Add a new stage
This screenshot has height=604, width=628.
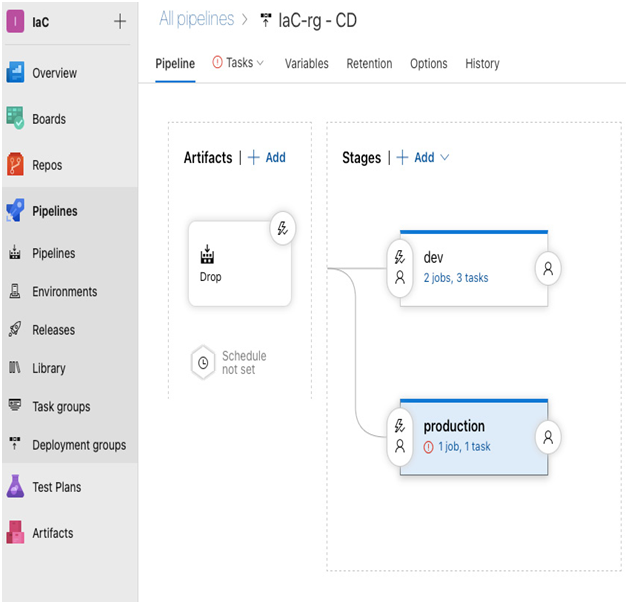(x=415, y=157)
